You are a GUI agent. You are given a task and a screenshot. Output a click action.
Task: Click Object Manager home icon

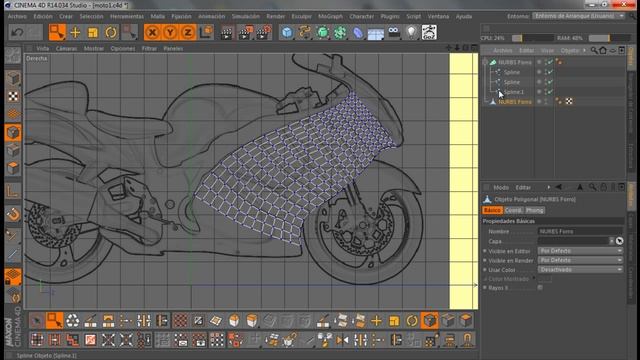(x=603, y=51)
